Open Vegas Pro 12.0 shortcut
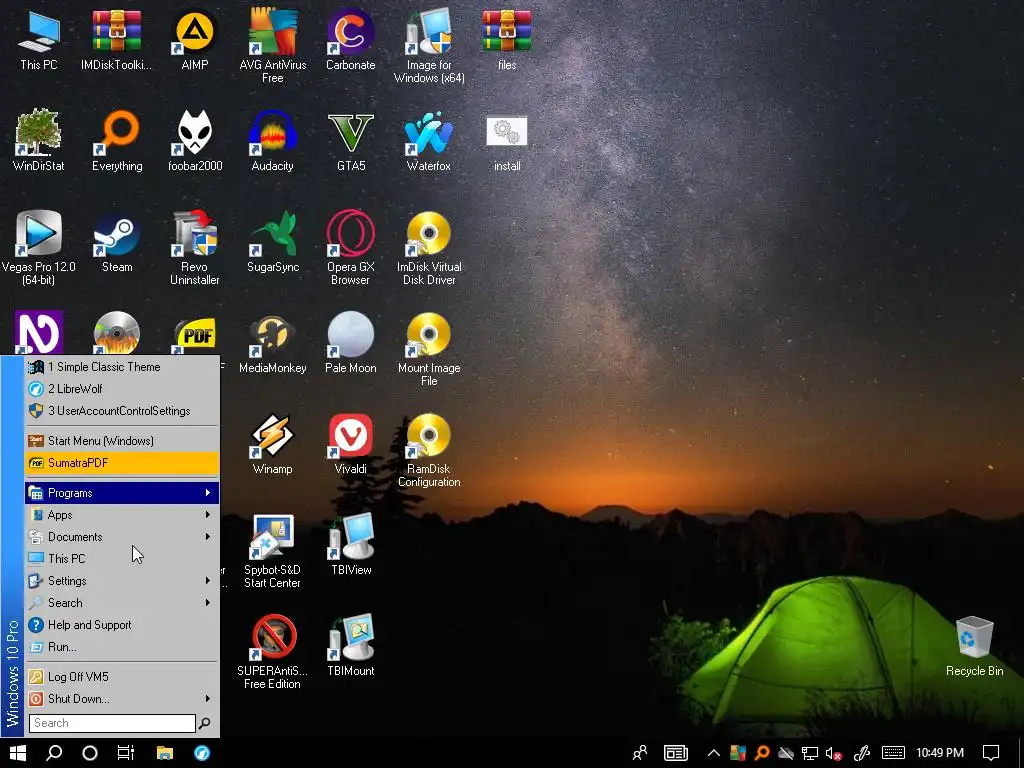This screenshot has width=1024, height=768. (39, 248)
